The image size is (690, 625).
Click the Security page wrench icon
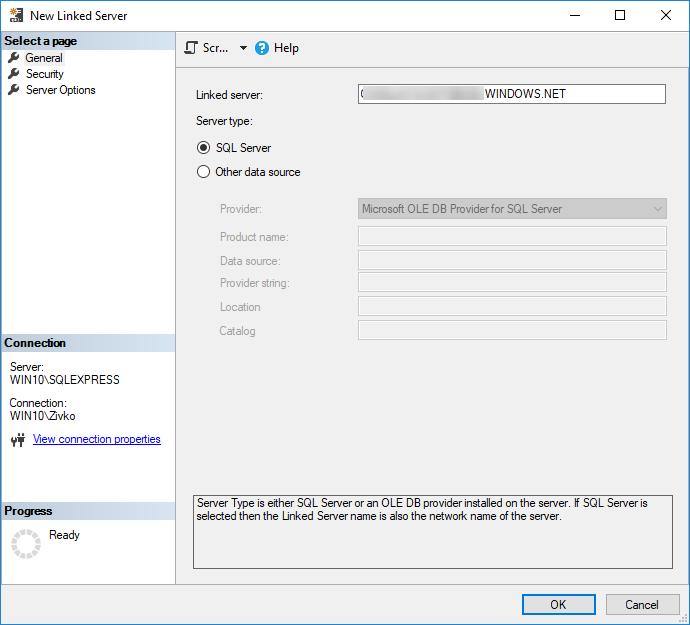pos(14,74)
